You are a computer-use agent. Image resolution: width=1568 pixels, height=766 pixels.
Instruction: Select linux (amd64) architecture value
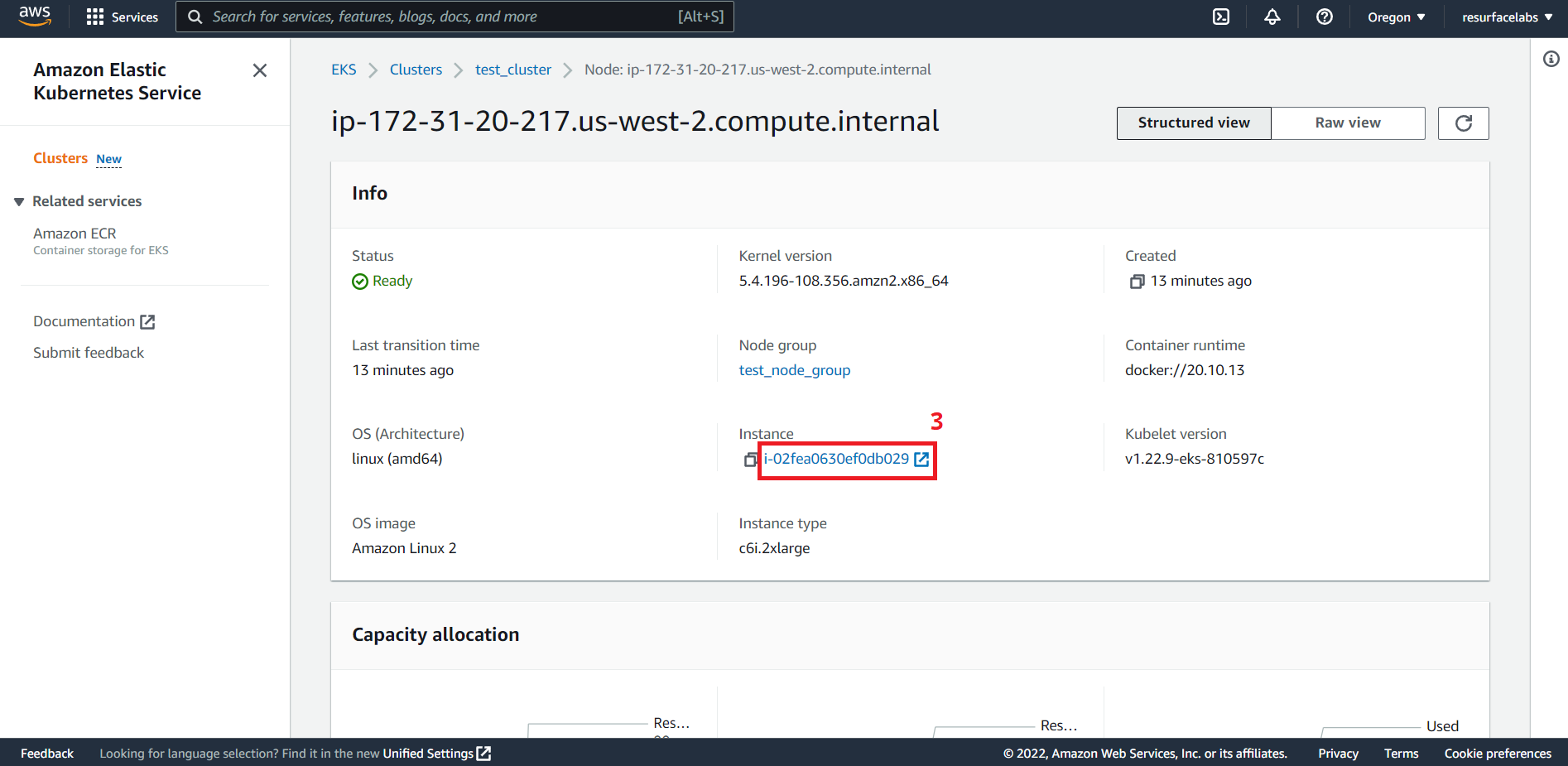tap(397, 459)
